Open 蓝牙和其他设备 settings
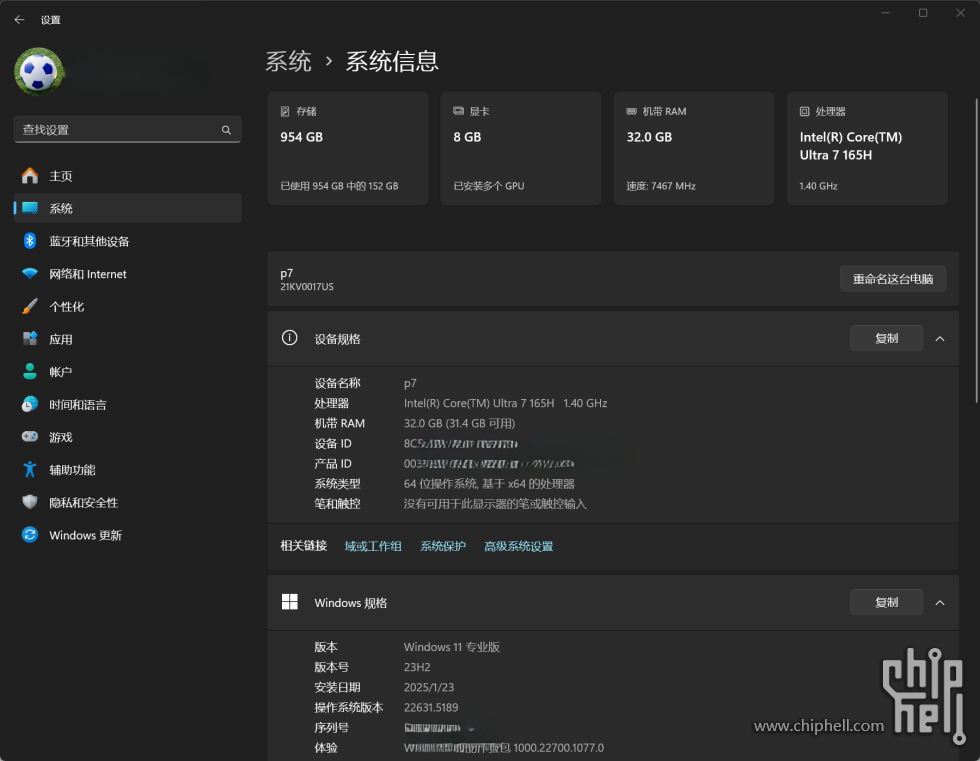Viewport: 980px width, 761px height. (x=128, y=241)
